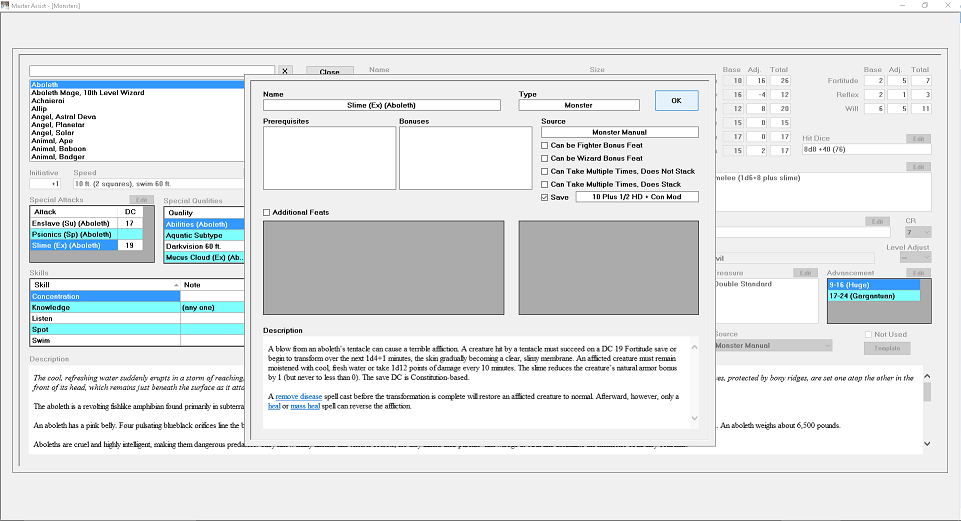The image size is (961, 521).
Task: Click the app icon in title bar
Action: [5, 5]
